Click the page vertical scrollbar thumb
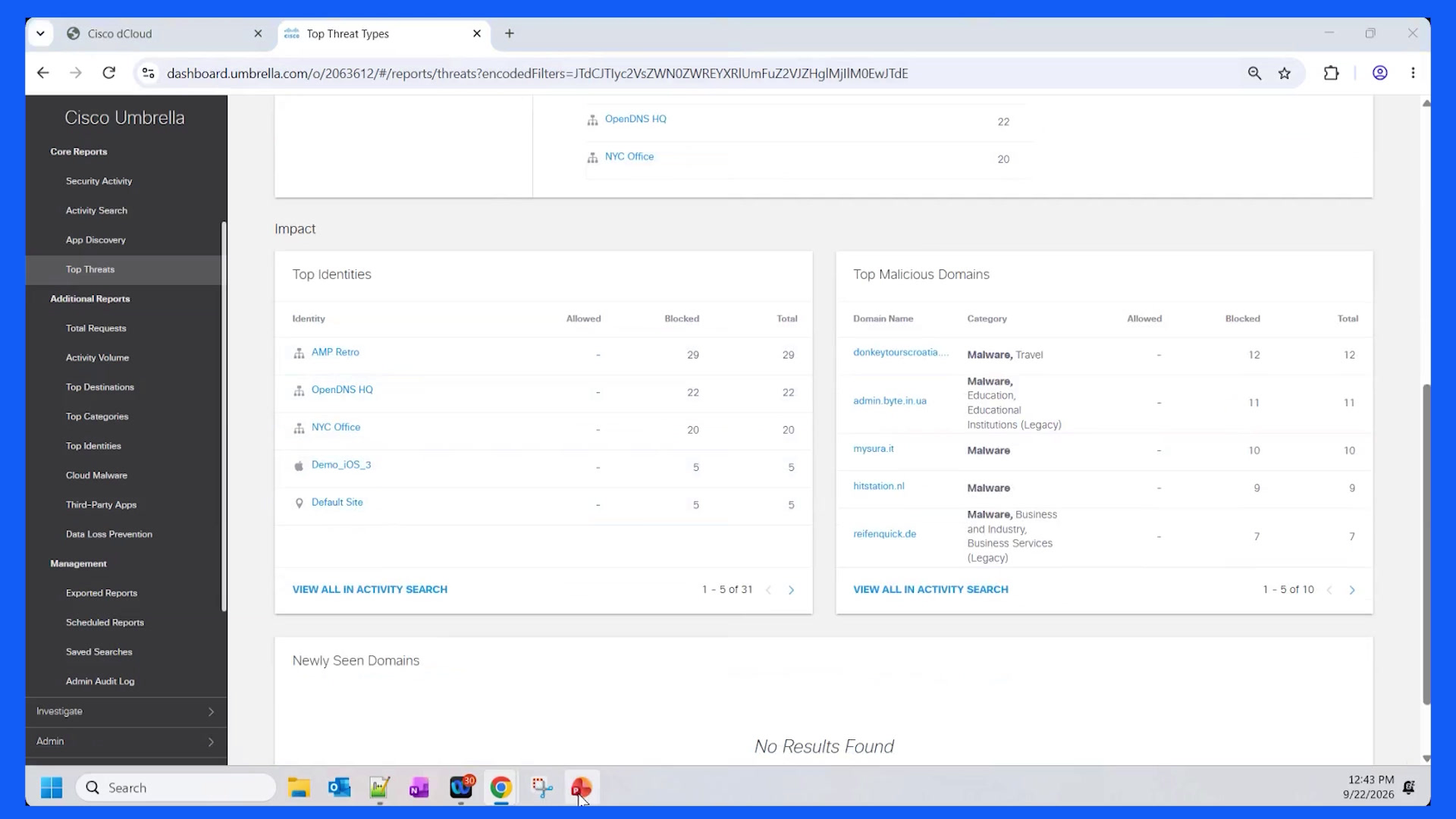Viewport: 1456px width, 819px height. [x=1426, y=544]
